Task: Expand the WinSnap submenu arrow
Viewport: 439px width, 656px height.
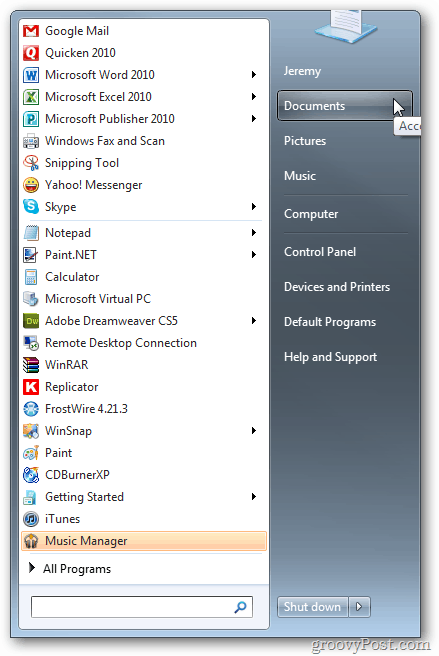Action: point(254,431)
